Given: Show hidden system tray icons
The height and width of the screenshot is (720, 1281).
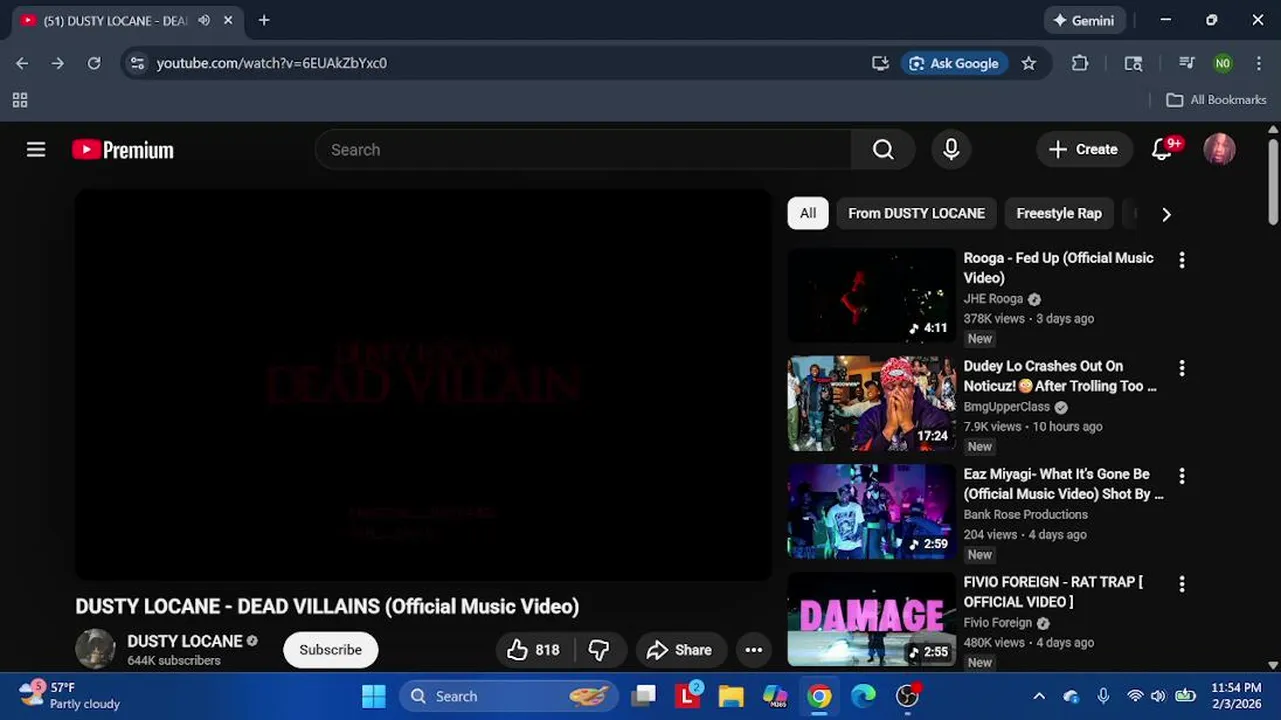Looking at the screenshot, I should click(1039, 696).
